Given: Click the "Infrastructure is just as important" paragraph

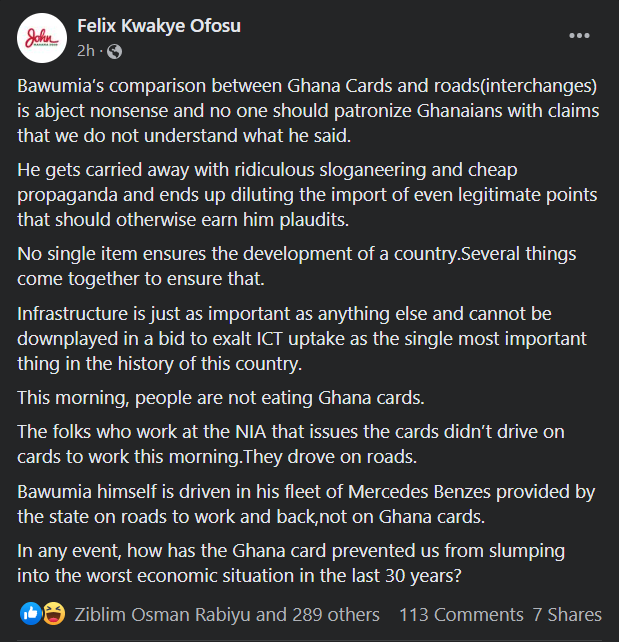Looking at the screenshot, I should pyautogui.click(x=300, y=338).
